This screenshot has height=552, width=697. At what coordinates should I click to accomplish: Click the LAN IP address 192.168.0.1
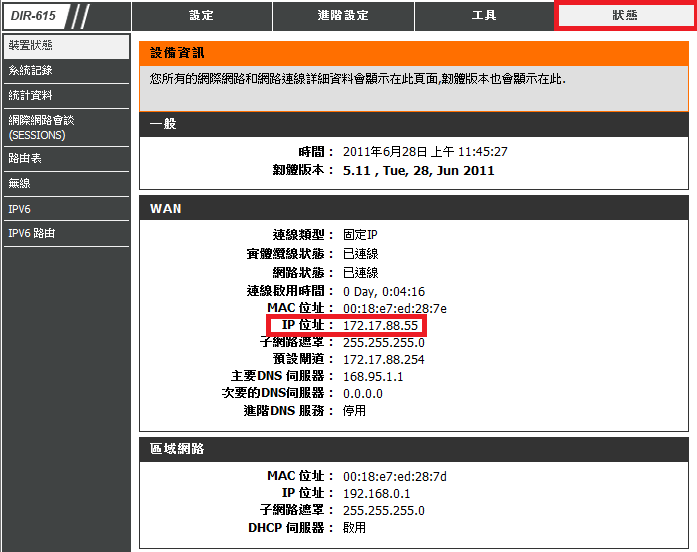coord(376,493)
